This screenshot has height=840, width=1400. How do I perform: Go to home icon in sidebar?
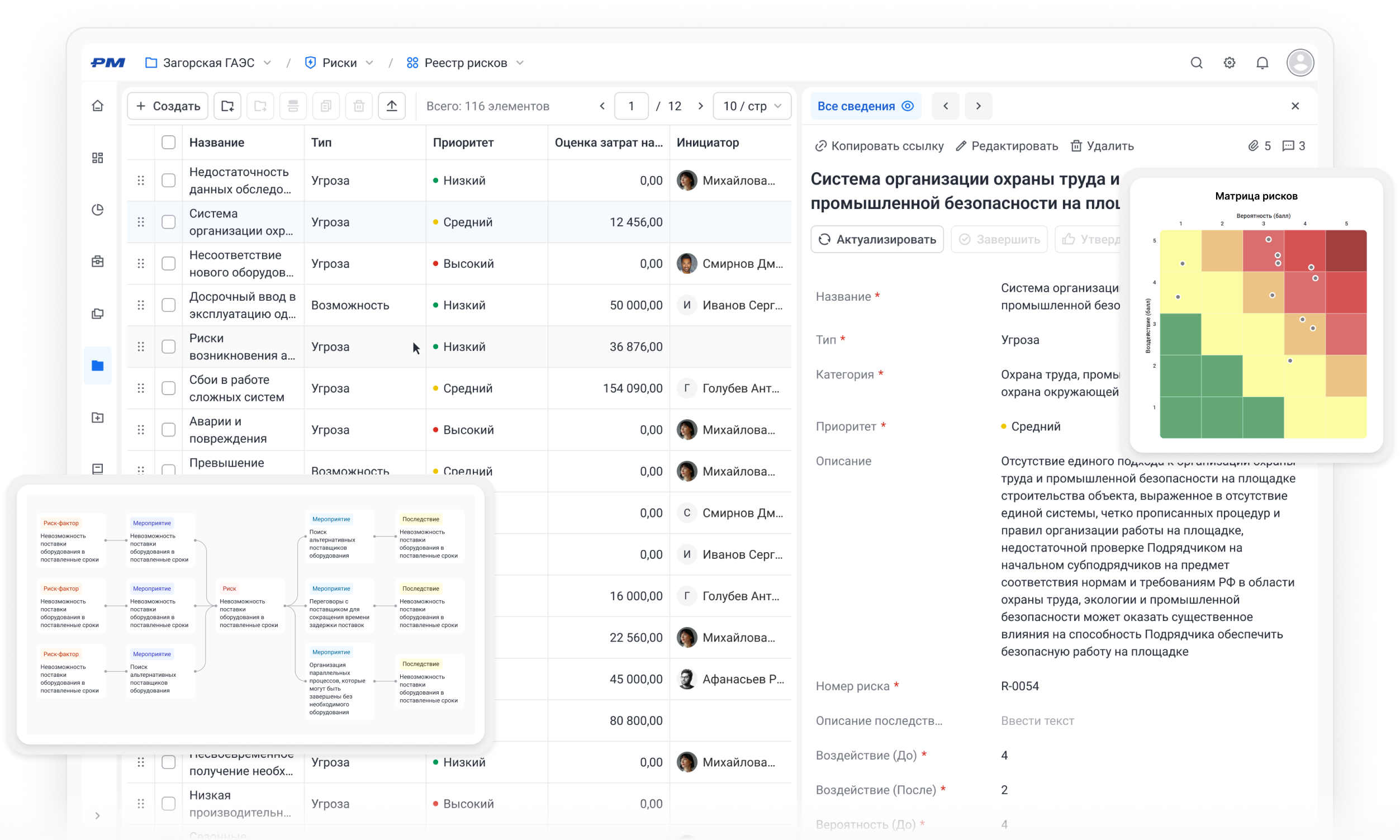point(97,106)
